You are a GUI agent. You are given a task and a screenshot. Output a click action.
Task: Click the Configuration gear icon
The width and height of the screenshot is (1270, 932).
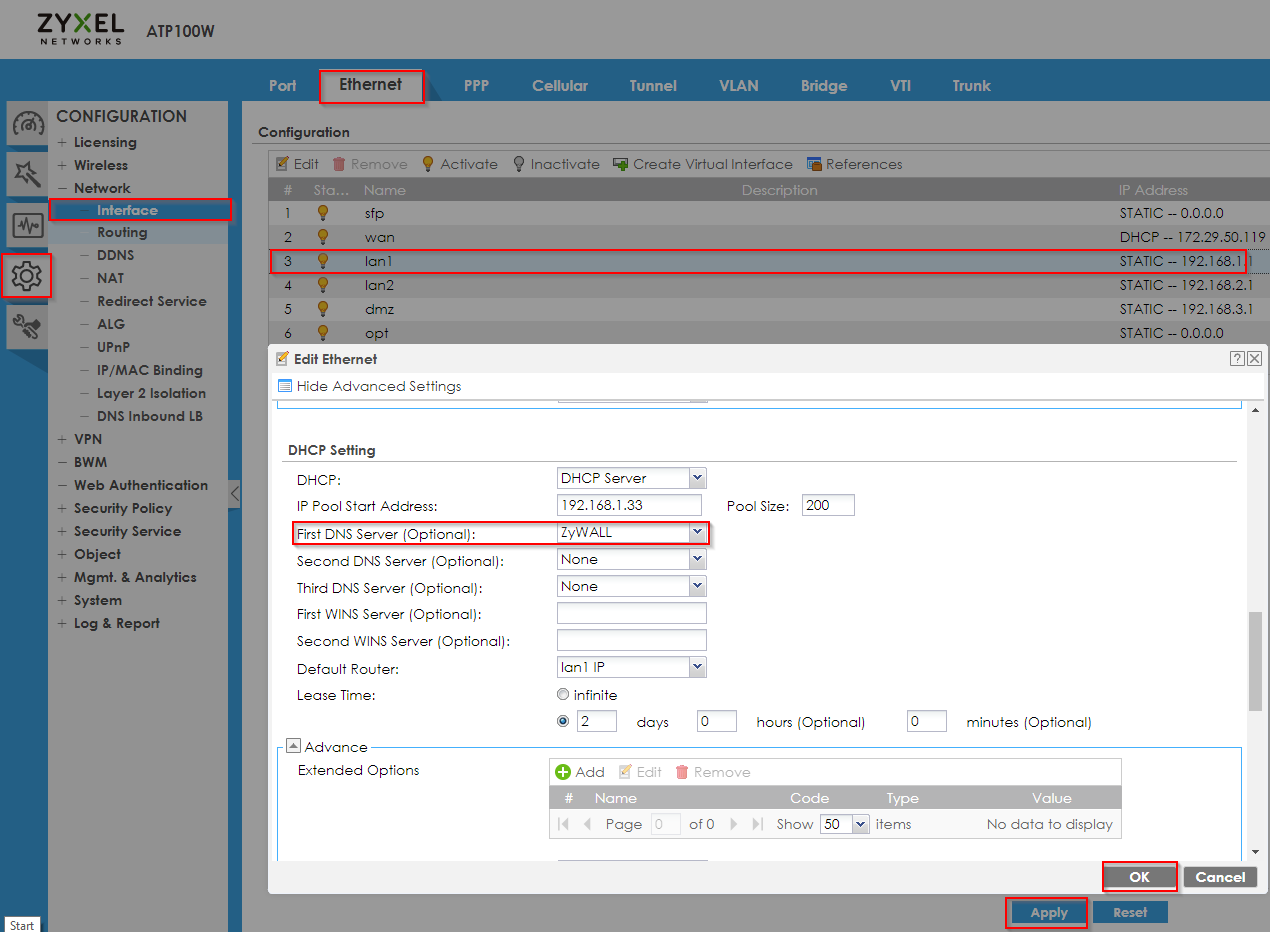pos(27,276)
